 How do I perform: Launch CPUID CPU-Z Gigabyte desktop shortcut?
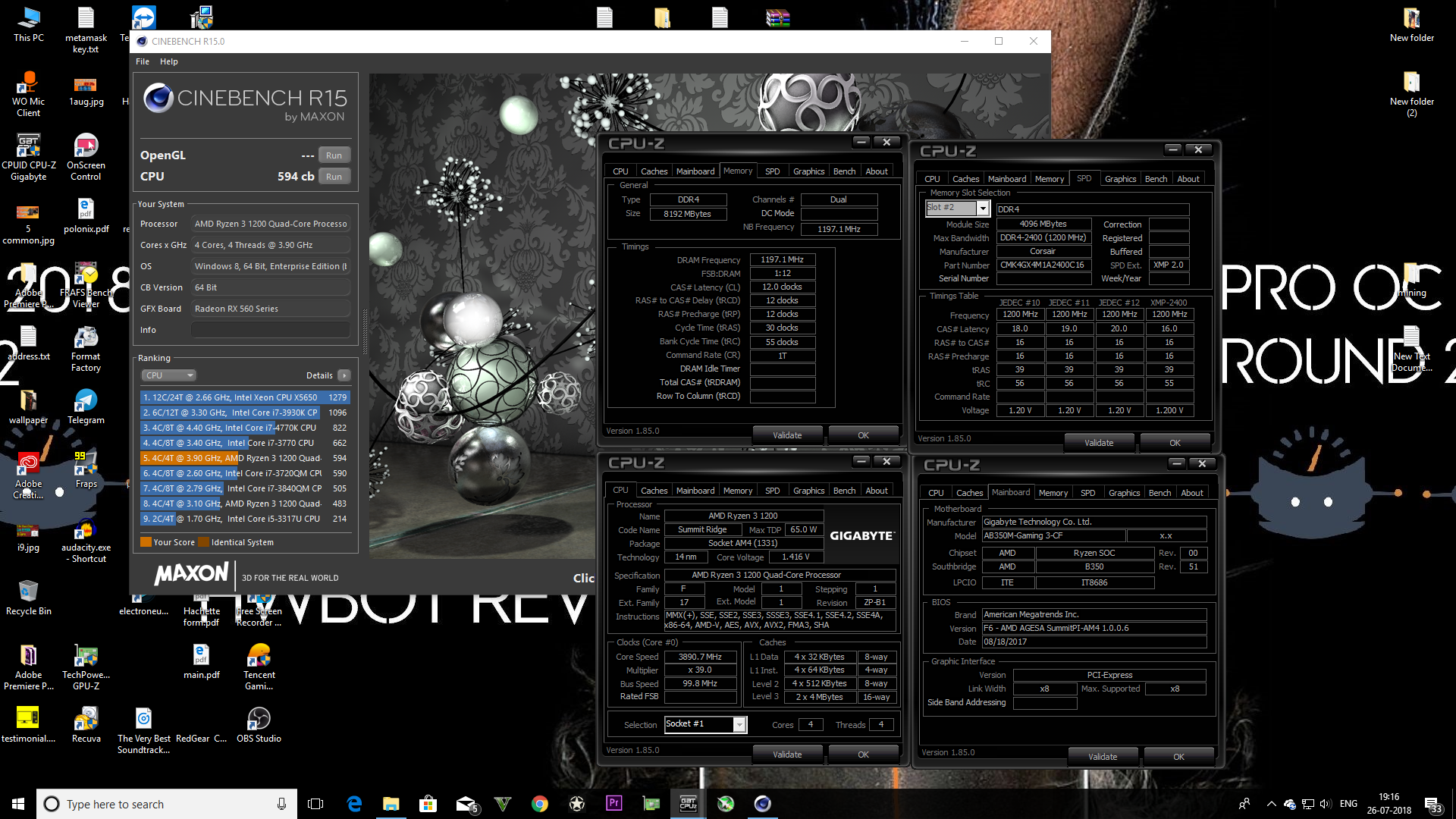(x=28, y=158)
